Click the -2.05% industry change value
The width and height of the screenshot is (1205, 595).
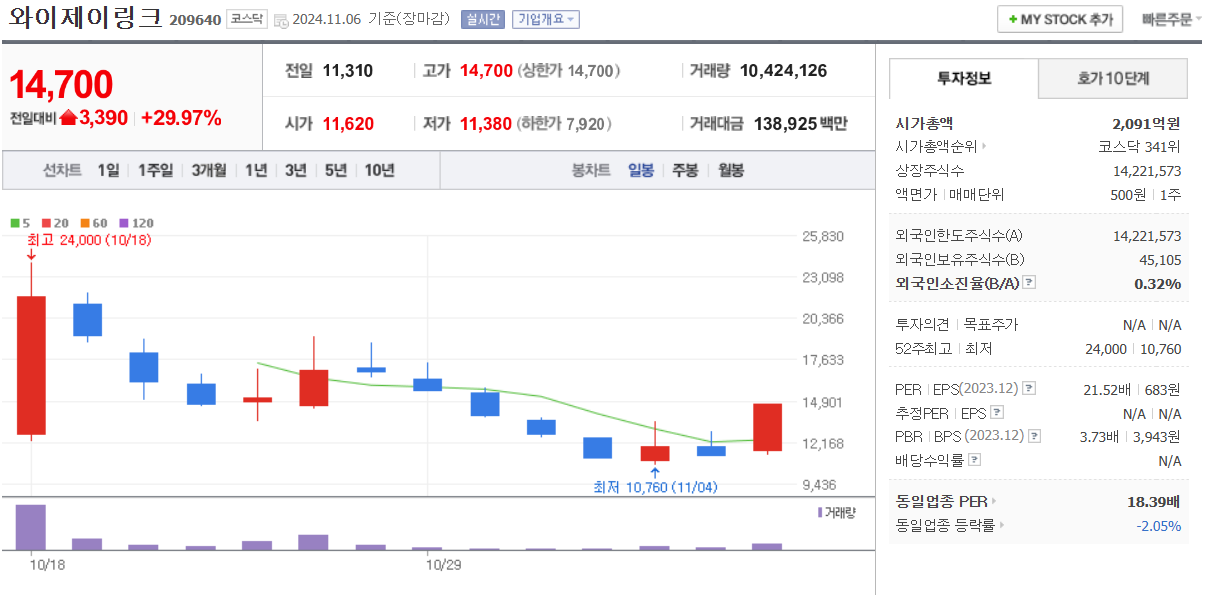point(1159,525)
